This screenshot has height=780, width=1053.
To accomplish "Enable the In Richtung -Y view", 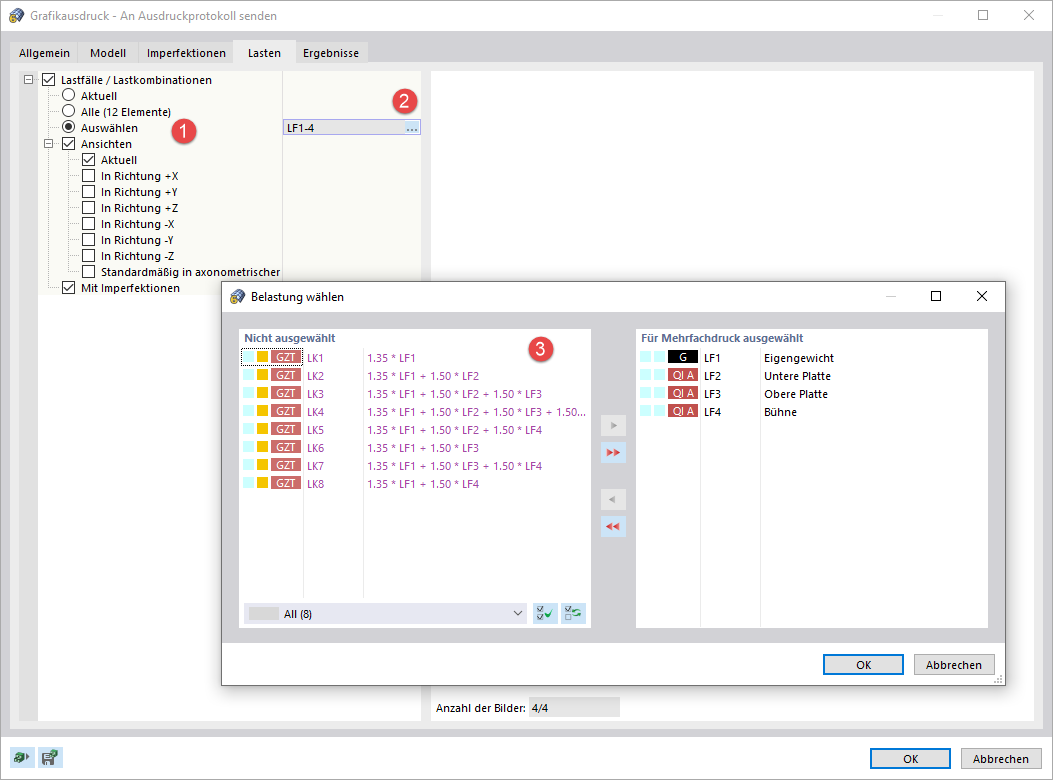I will click(x=89, y=239).
